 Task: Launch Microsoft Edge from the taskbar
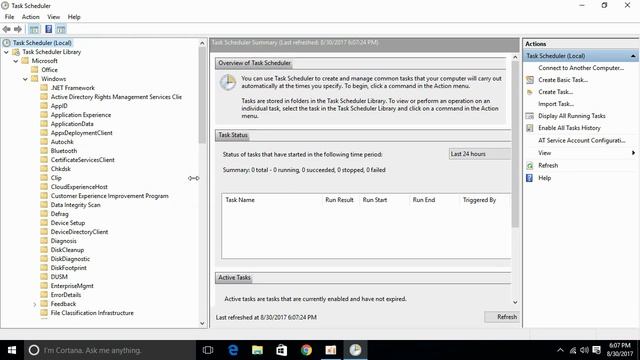pos(233,350)
